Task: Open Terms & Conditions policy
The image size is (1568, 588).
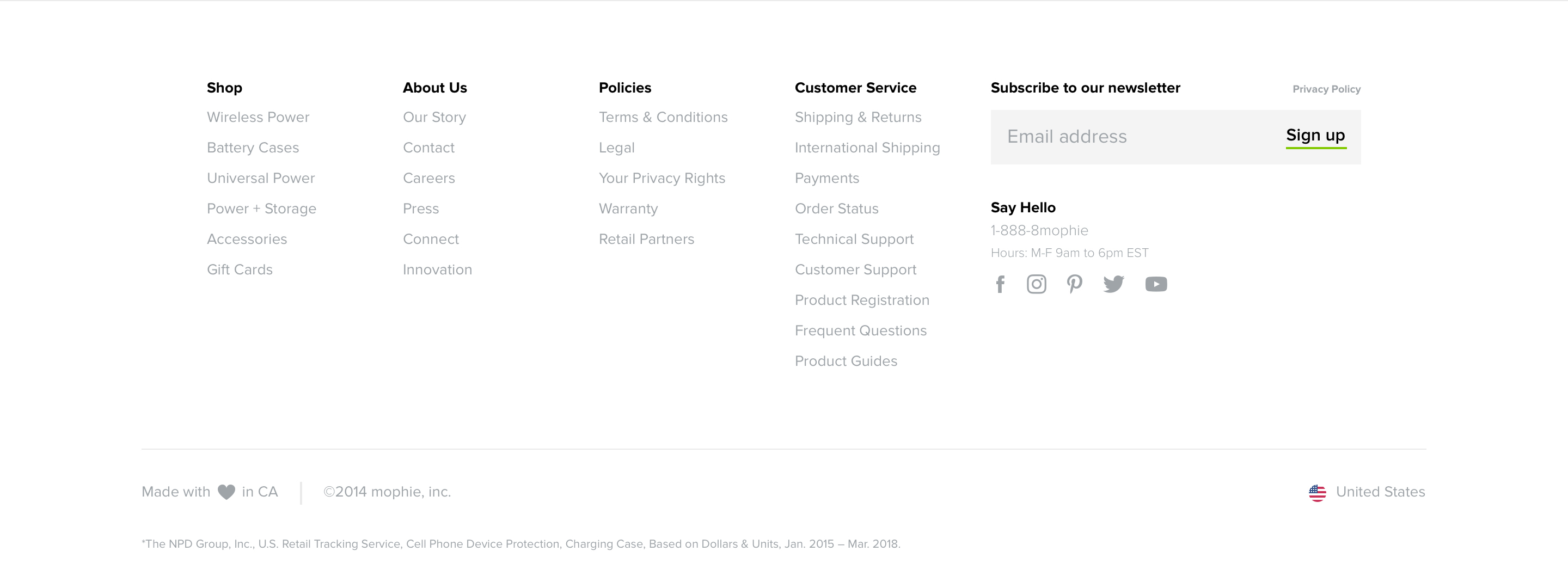Action: point(663,117)
